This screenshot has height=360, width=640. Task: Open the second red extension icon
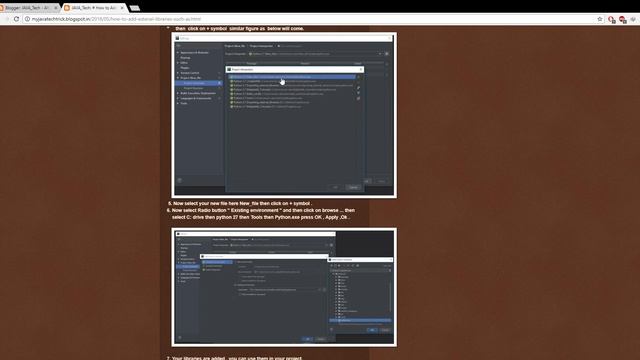coord(622,19)
